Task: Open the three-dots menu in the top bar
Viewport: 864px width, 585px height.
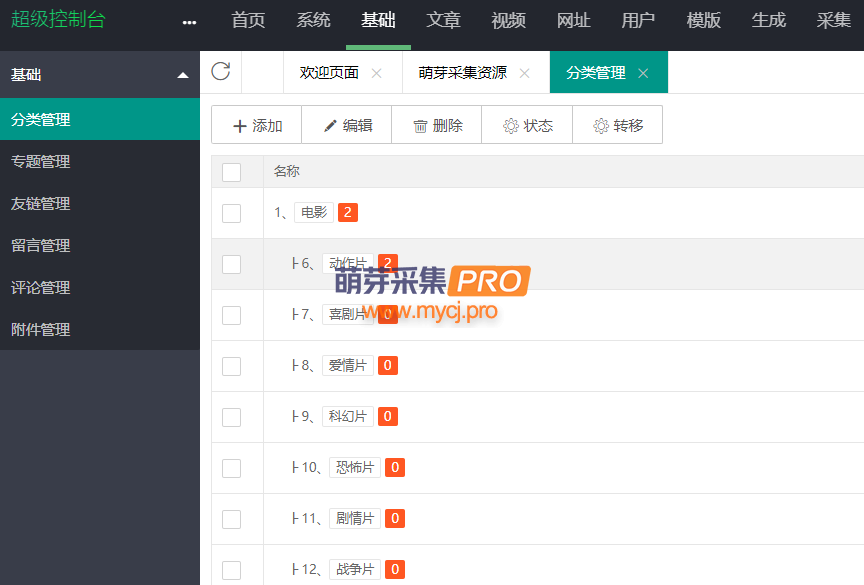Action: point(189,23)
